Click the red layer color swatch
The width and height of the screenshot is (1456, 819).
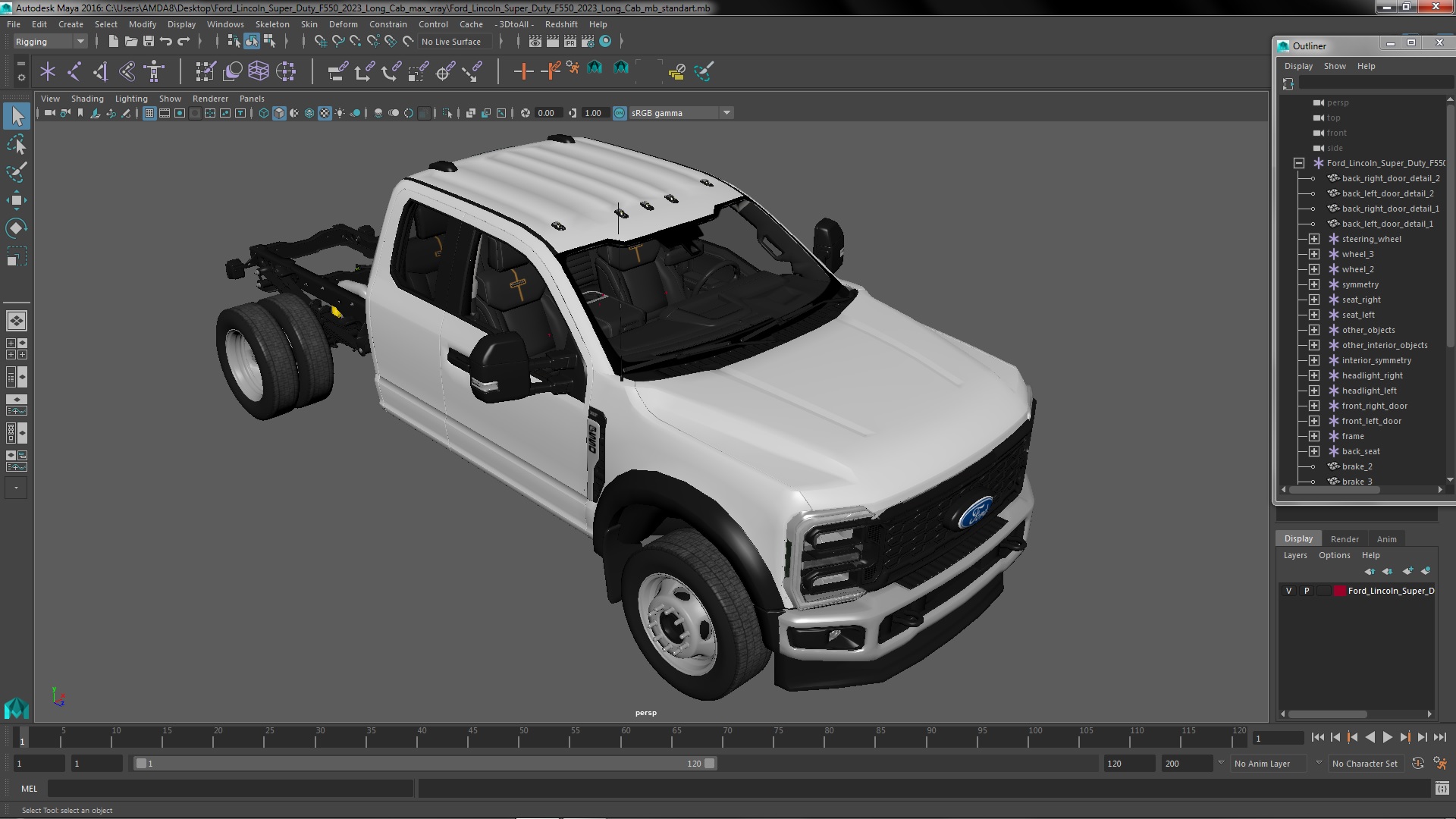coord(1340,591)
